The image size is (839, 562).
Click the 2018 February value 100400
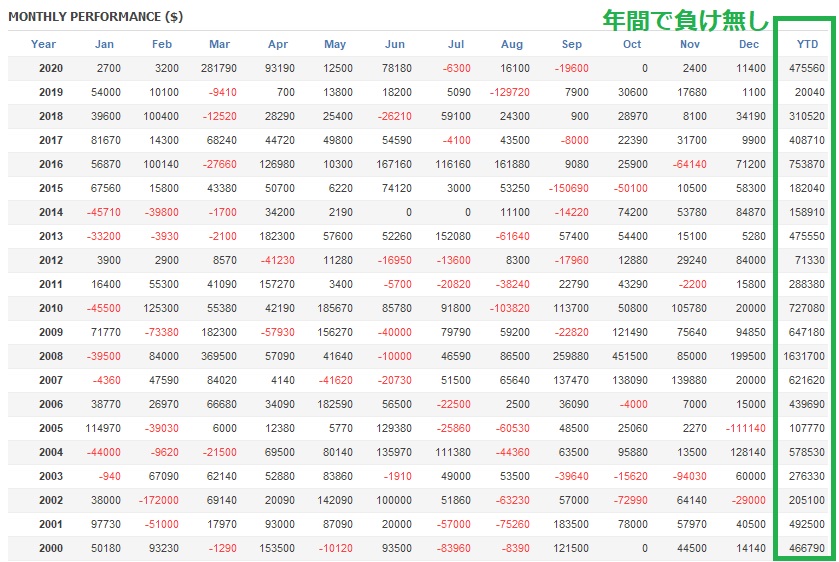[x=161, y=116]
